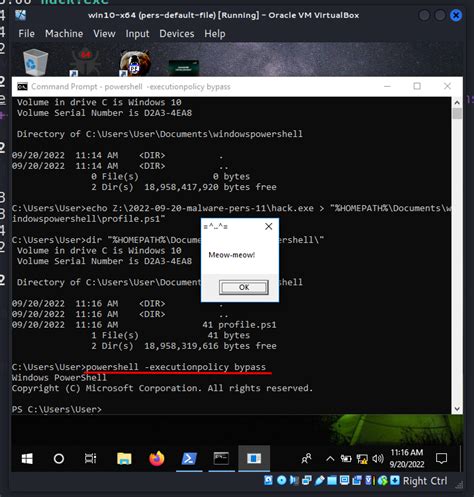Image resolution: width=474 pixels, height=497 pixels.
Task: Select the dark thumbnail desktop shortcut
Action: (x=184, y=67)
